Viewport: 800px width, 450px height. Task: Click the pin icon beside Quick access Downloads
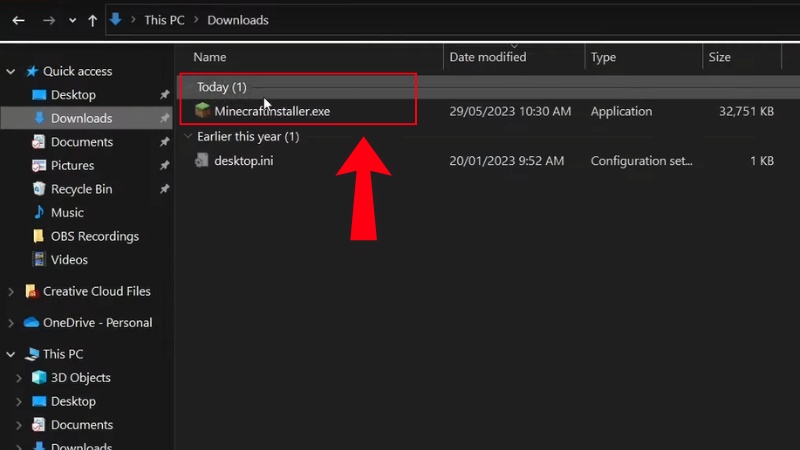(164, 118)
